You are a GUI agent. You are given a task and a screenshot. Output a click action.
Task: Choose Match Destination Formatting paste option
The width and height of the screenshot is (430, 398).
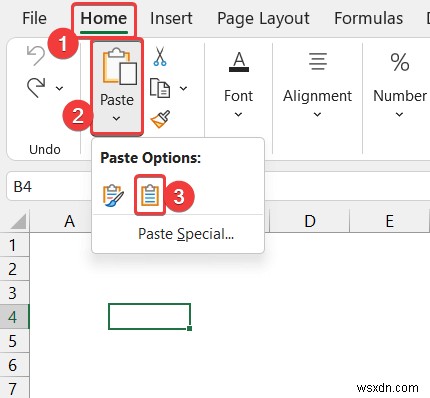[150, 195]
